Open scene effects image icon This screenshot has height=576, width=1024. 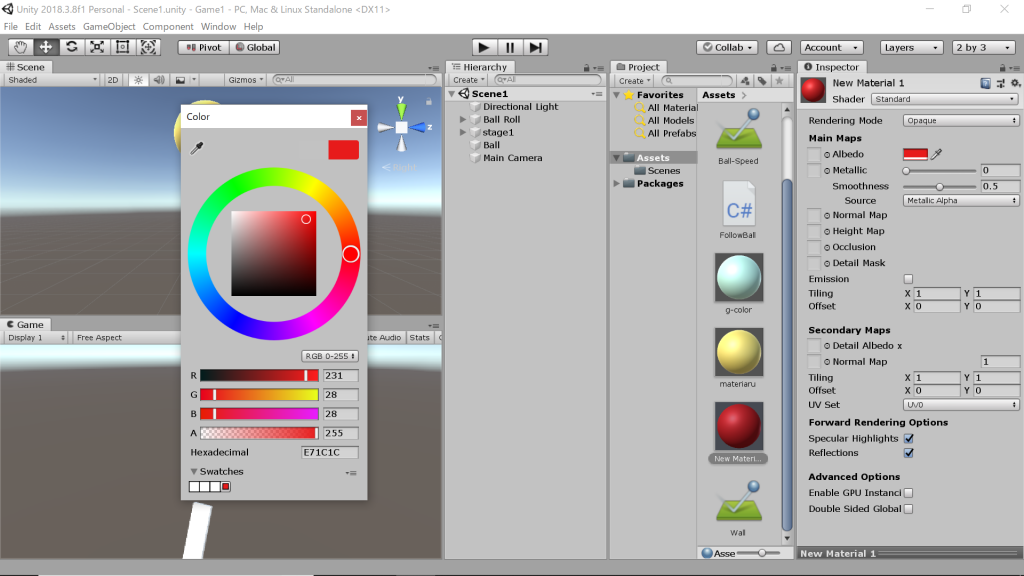(180, 80)
